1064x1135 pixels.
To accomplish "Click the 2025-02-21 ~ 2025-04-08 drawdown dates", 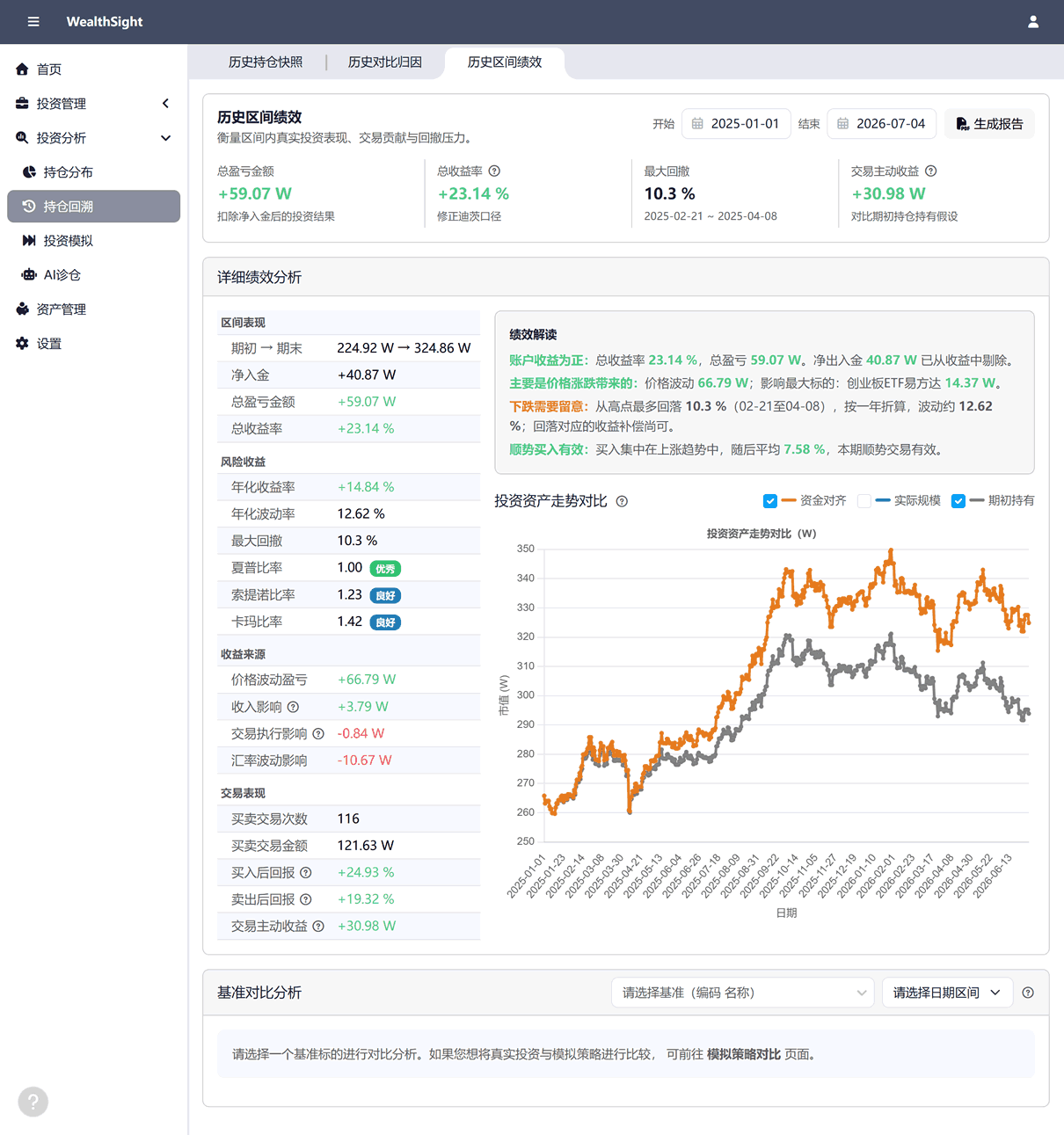I will [x=711, y=216].
